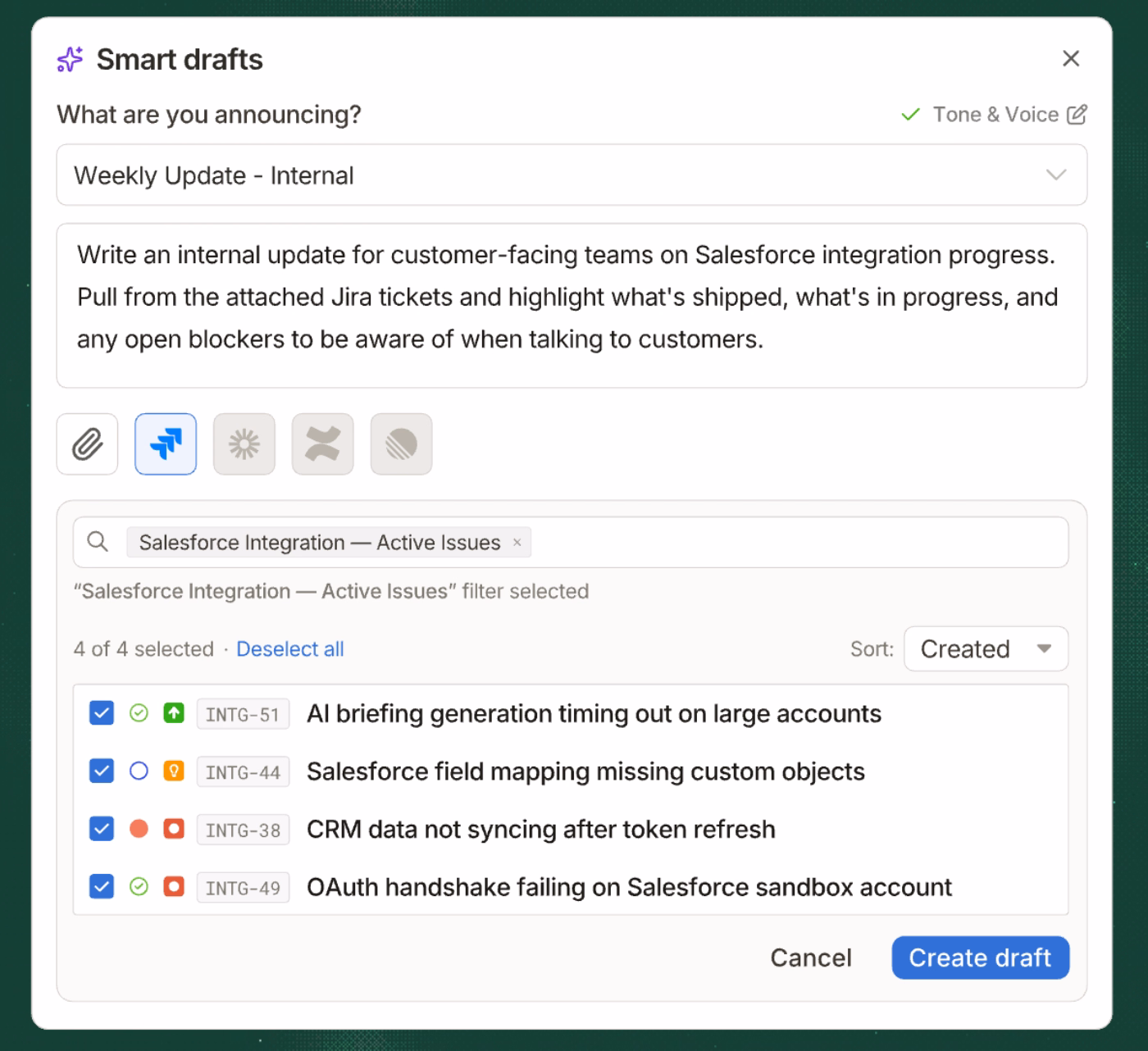Uncheck the INTG-51 issue checkbox
Image resolution: width=1148 pixels, height=1051 pixels.
(x=101, y=713)
